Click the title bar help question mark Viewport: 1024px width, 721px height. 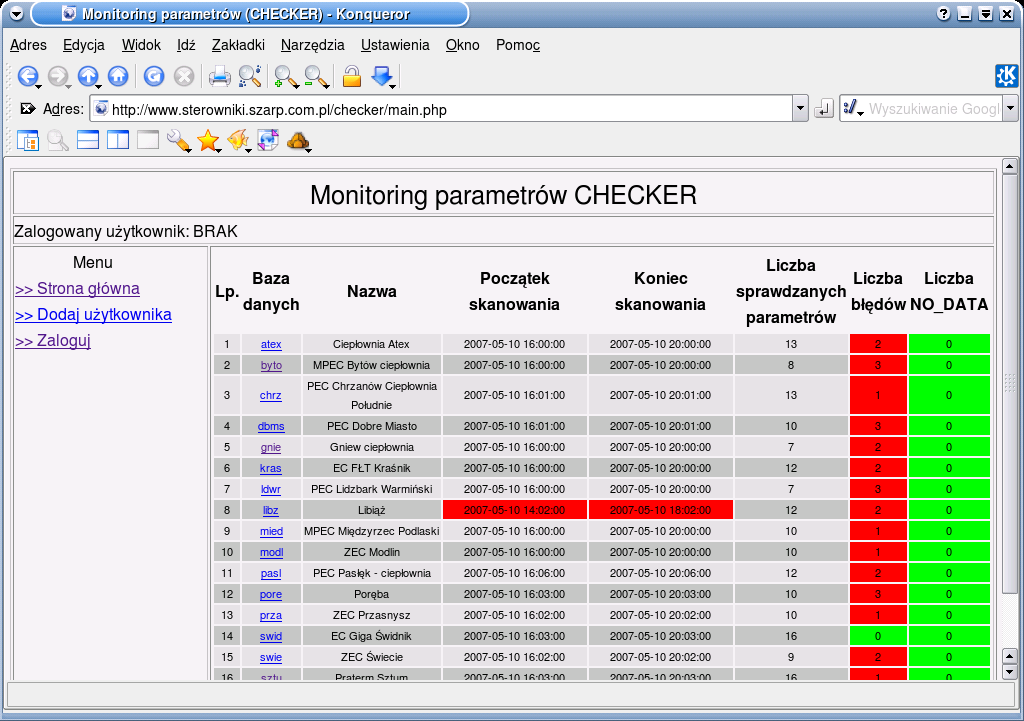(x=944, y=14)
